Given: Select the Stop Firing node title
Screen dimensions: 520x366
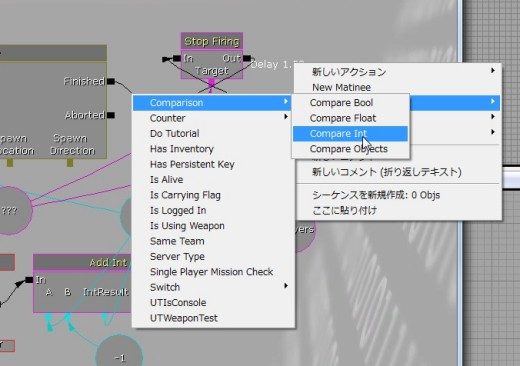Looking at the screenshot, I should point(212,42).
